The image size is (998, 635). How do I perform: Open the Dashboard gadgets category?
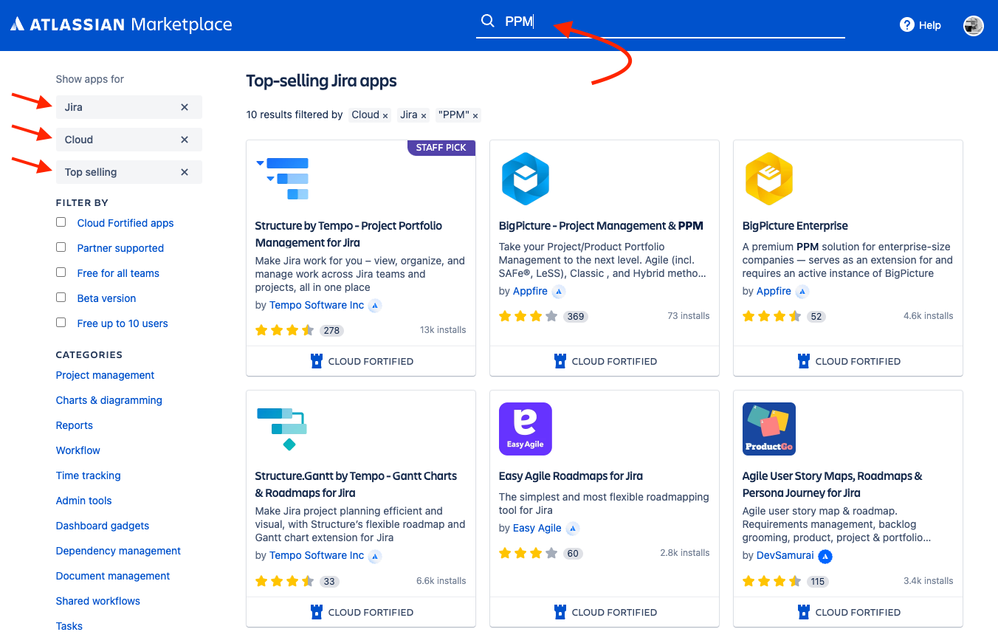102,526
